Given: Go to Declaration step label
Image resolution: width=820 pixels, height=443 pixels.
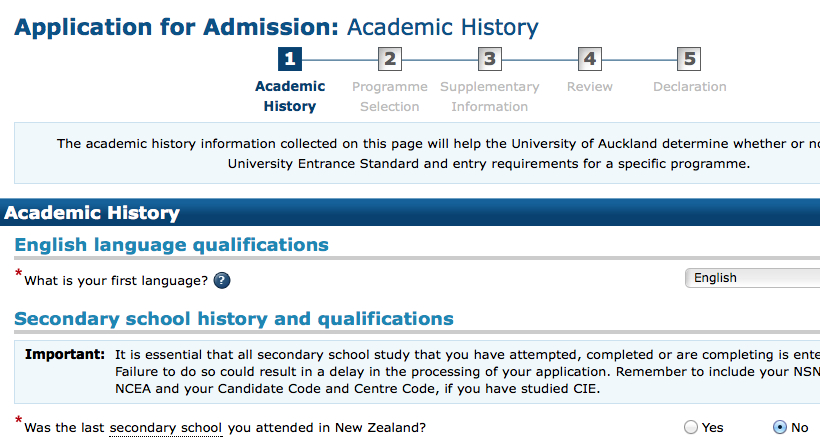Looking at the screenshot, I should click(x=689, y=87).
